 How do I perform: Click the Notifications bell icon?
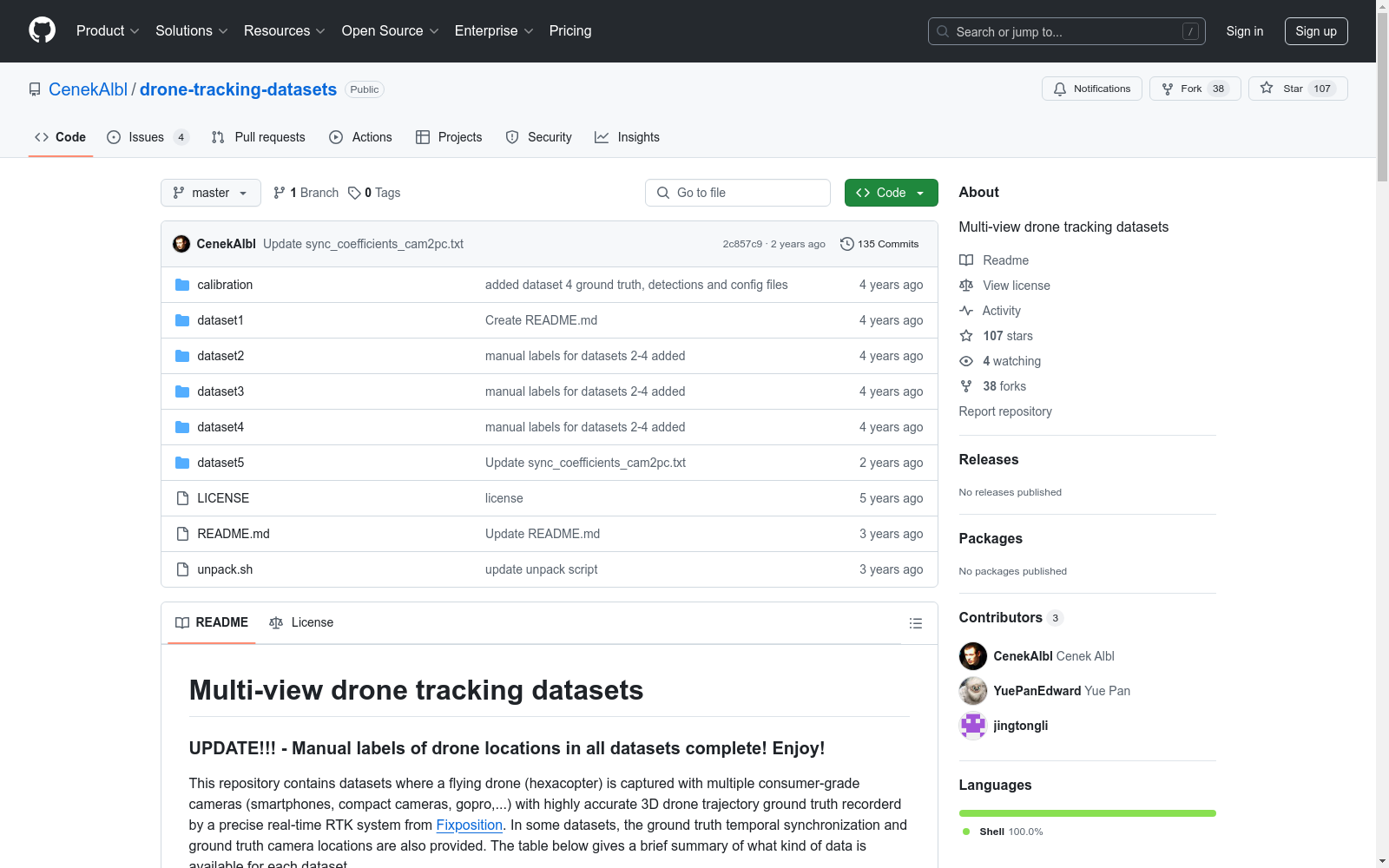(1060, 89)
